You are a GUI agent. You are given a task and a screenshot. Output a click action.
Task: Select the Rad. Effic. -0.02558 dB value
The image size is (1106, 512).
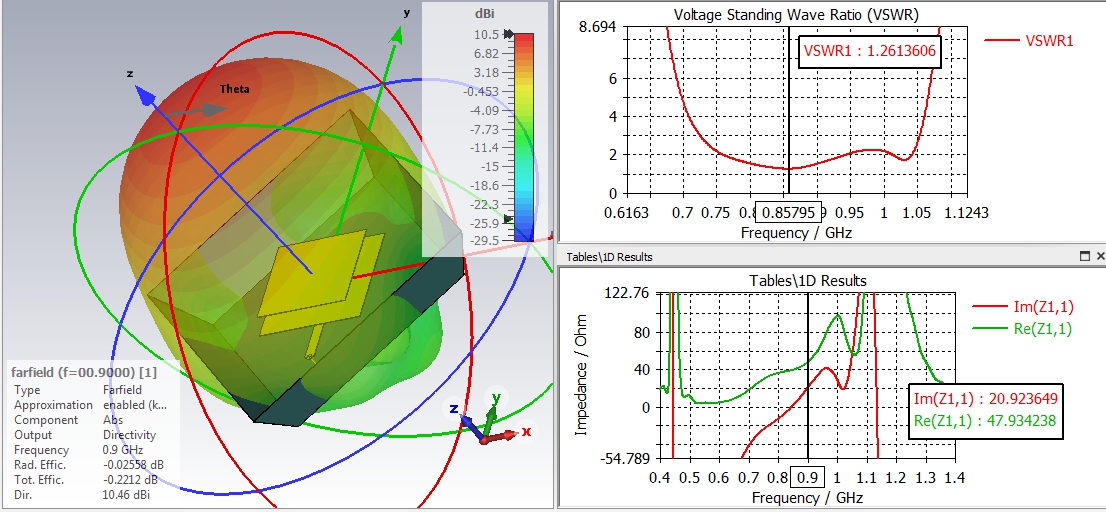(x=135, y=465)
